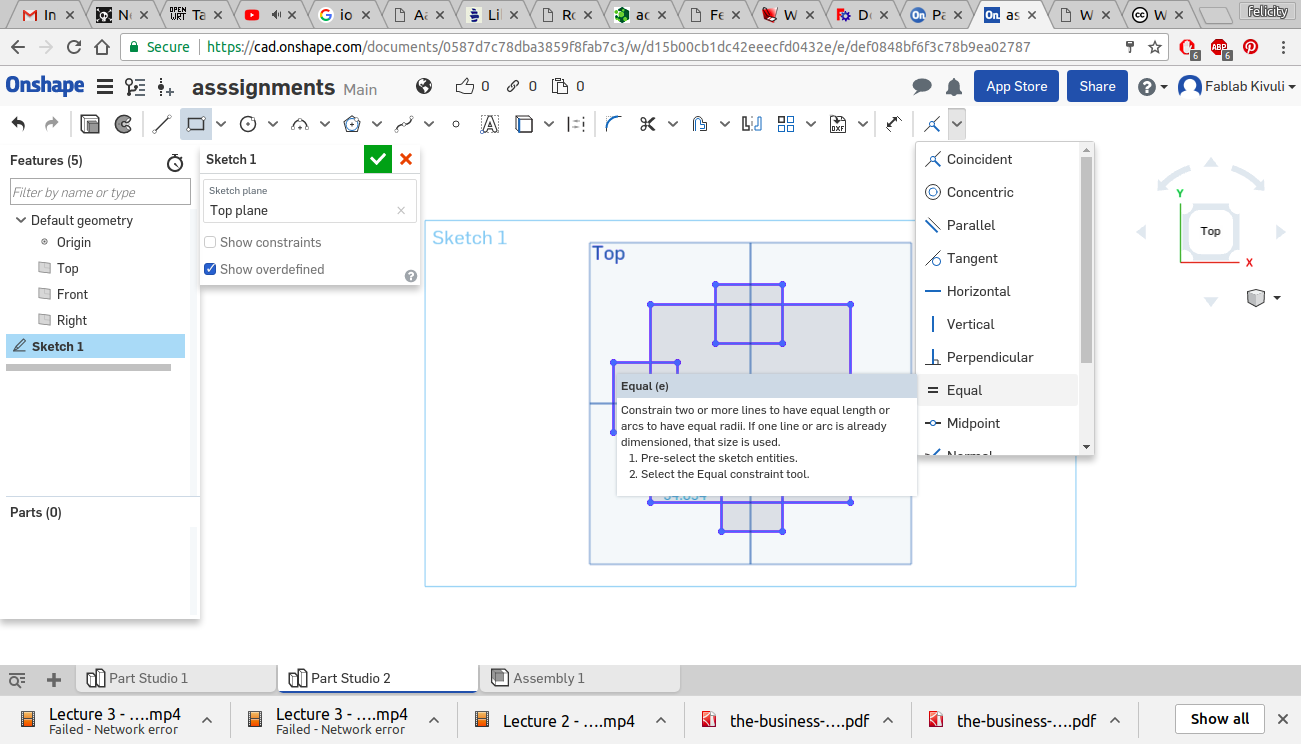The image size is (1301, 744).
Task: Click the Share button
Action: (1097, 86)
